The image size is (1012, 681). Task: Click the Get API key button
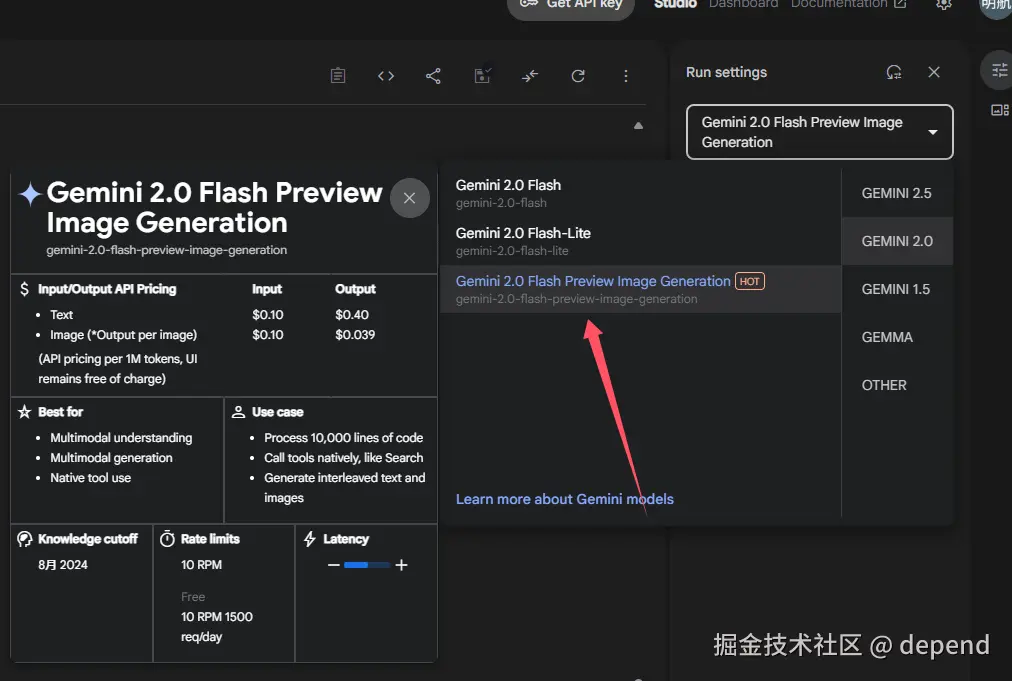click(571, 5)
